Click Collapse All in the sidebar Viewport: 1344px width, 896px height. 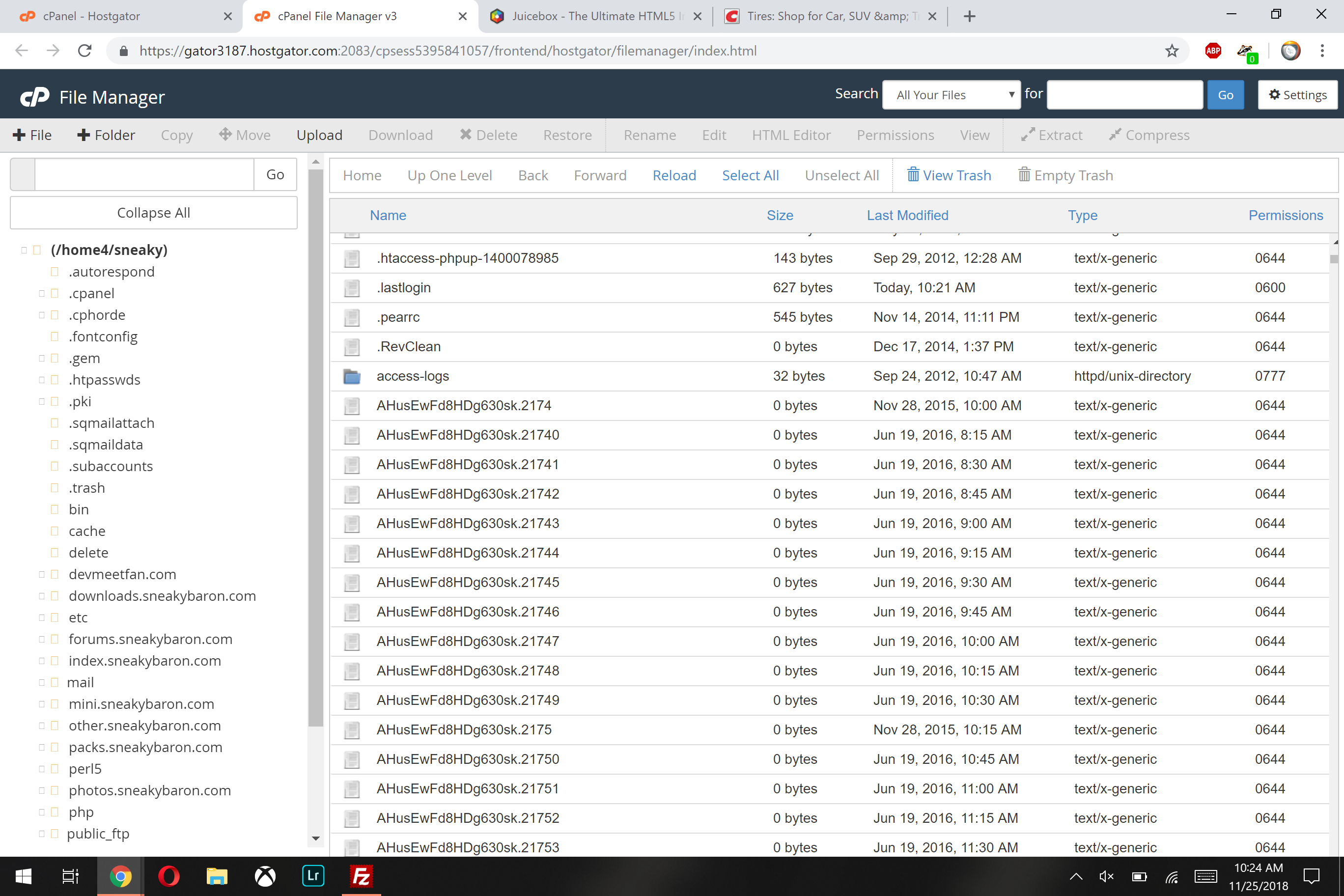pyautogui.click(x=153, y=213)
